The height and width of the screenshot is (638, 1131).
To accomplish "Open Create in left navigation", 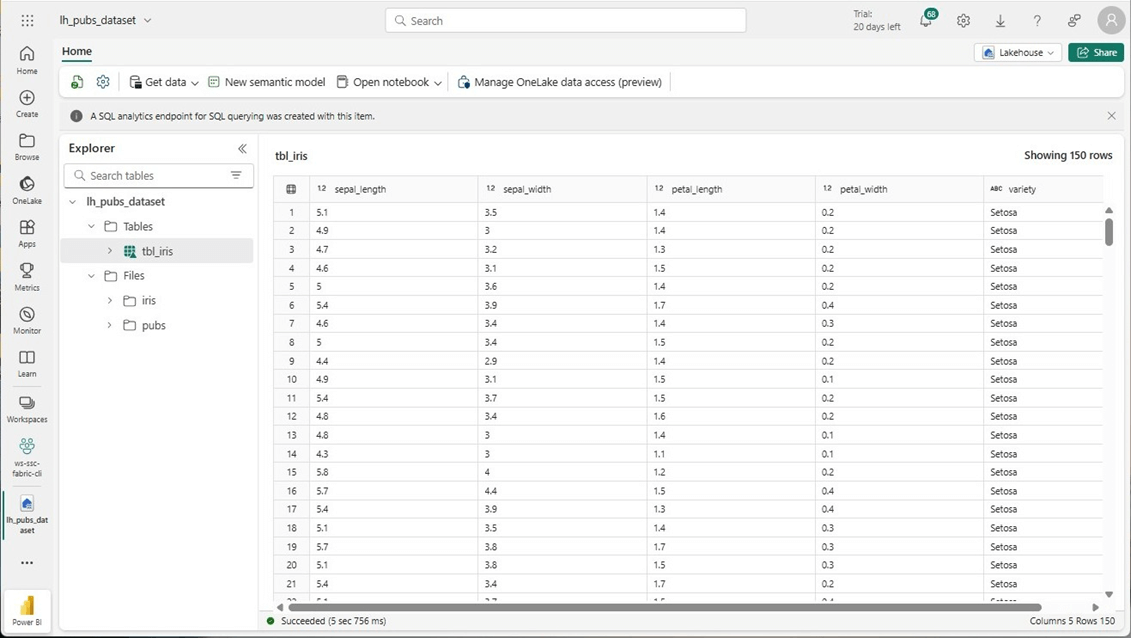I will (x=27, y=104).
